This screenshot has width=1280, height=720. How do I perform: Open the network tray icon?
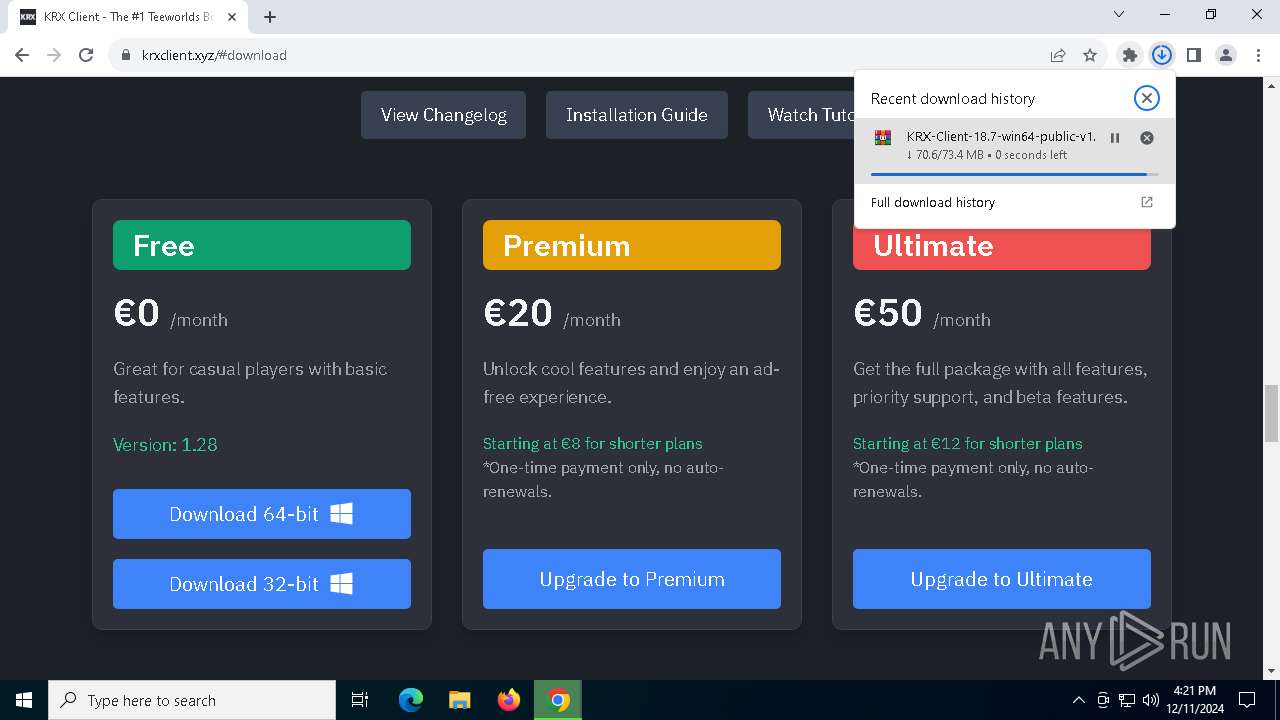pyautogui.click(x=1127, y=700)
